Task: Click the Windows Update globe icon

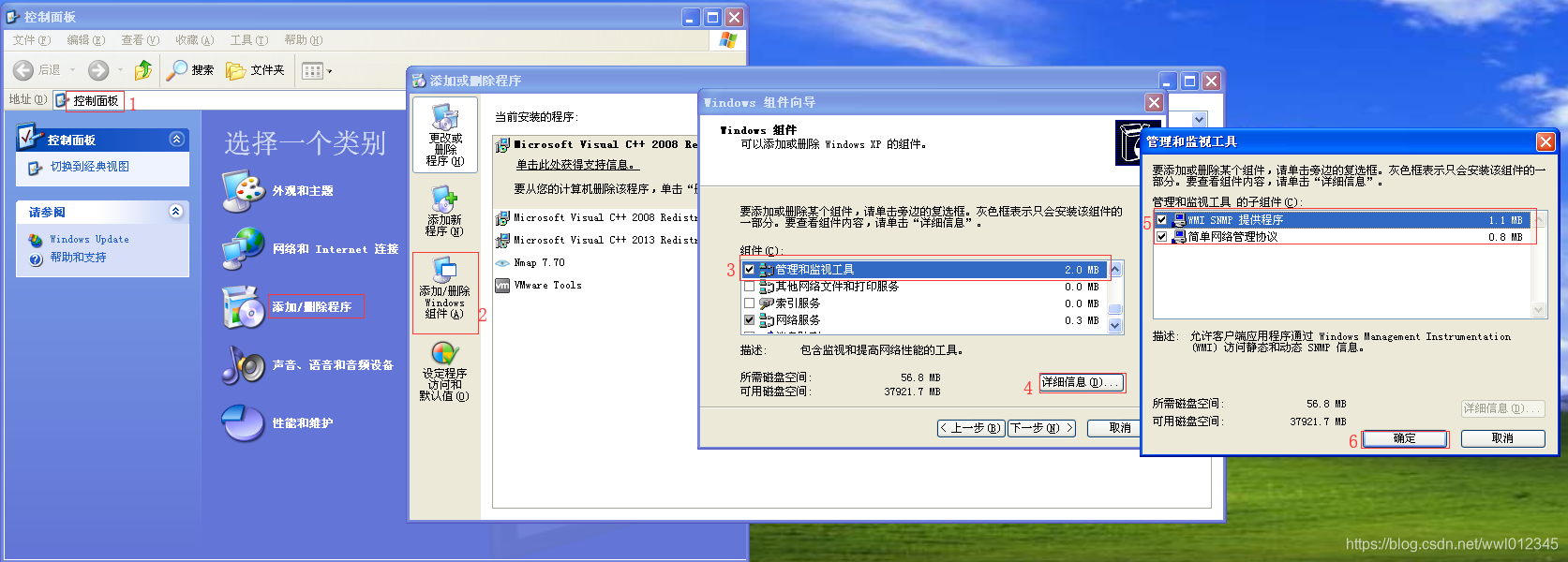Action: pyautogui.click(x=36, y=240)
